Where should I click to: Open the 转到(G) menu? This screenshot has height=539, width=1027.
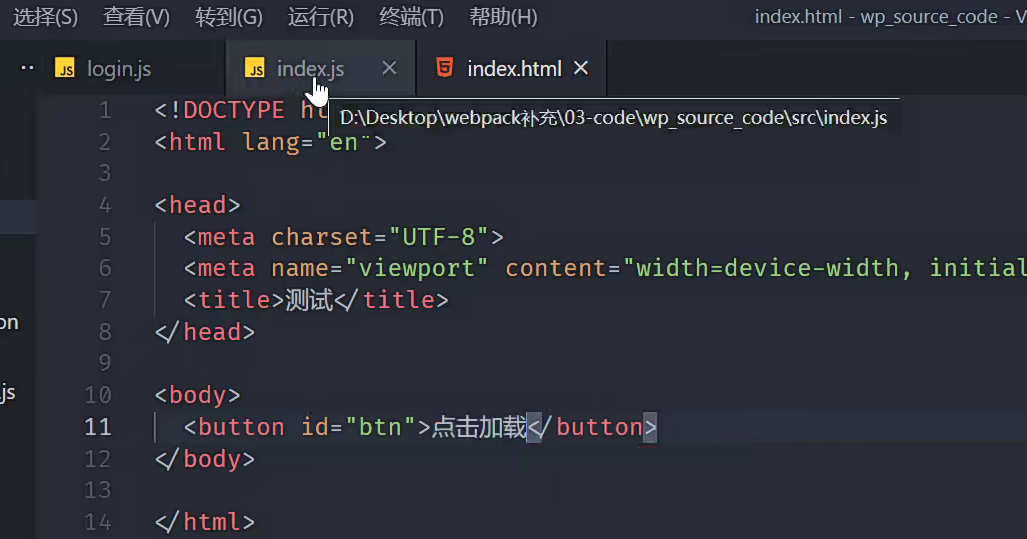point(229,17)
